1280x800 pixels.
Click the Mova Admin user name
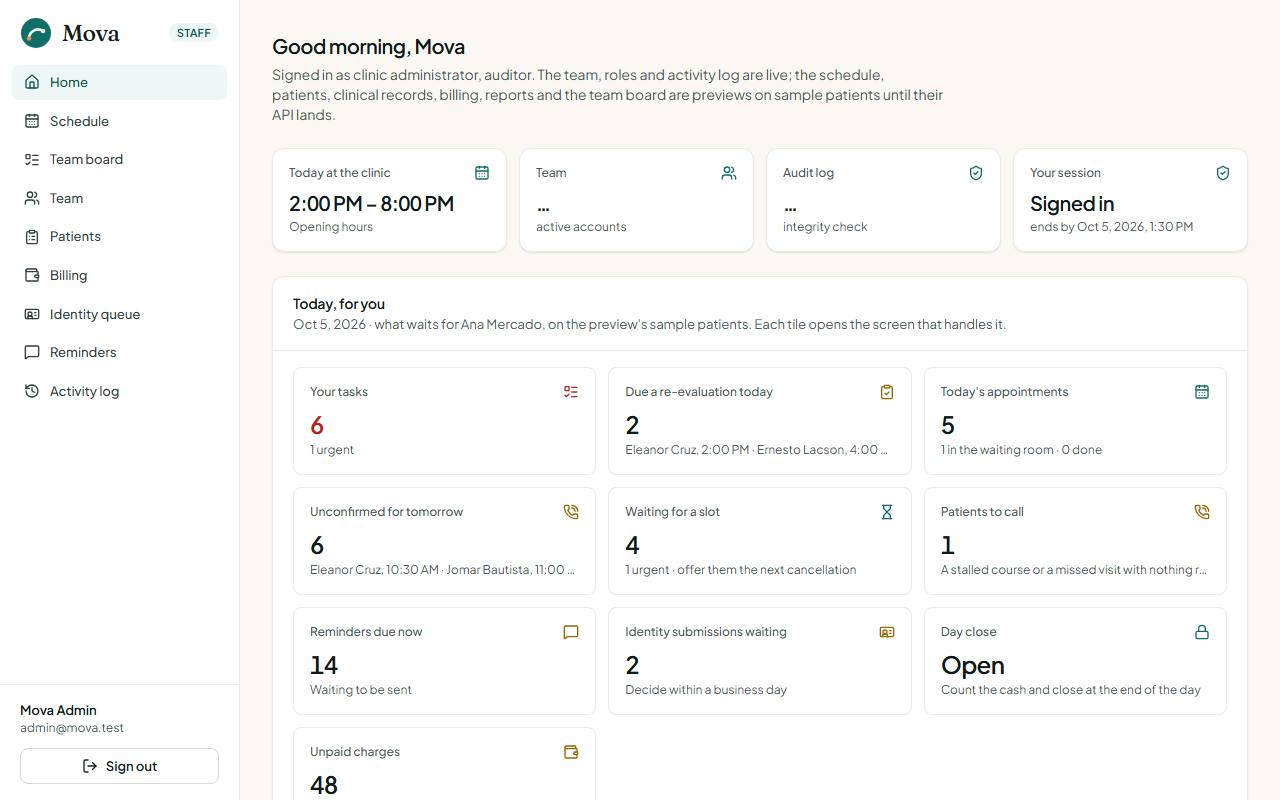point(58,710)
